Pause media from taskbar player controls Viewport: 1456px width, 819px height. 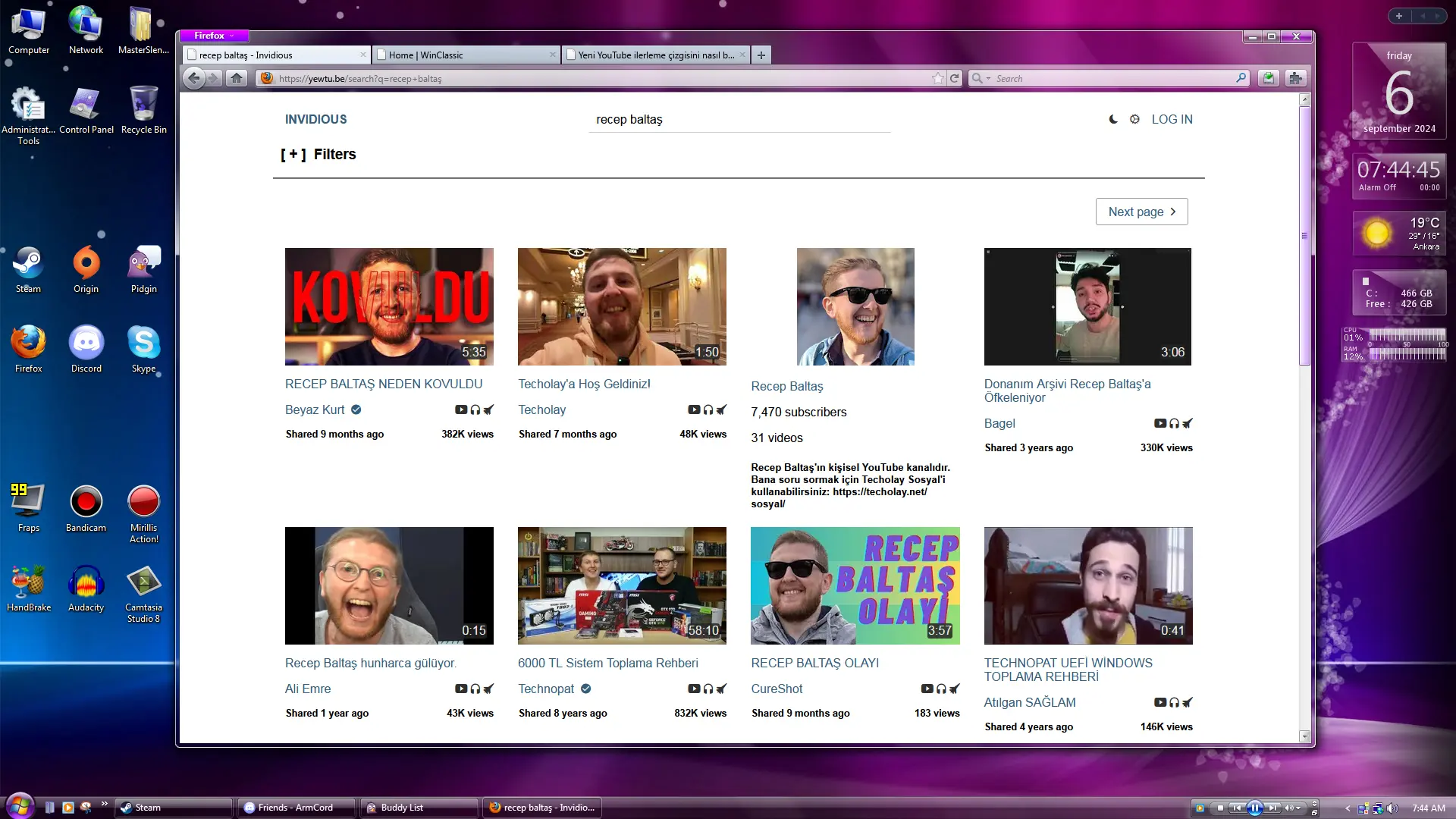[x=1255, y=808]
